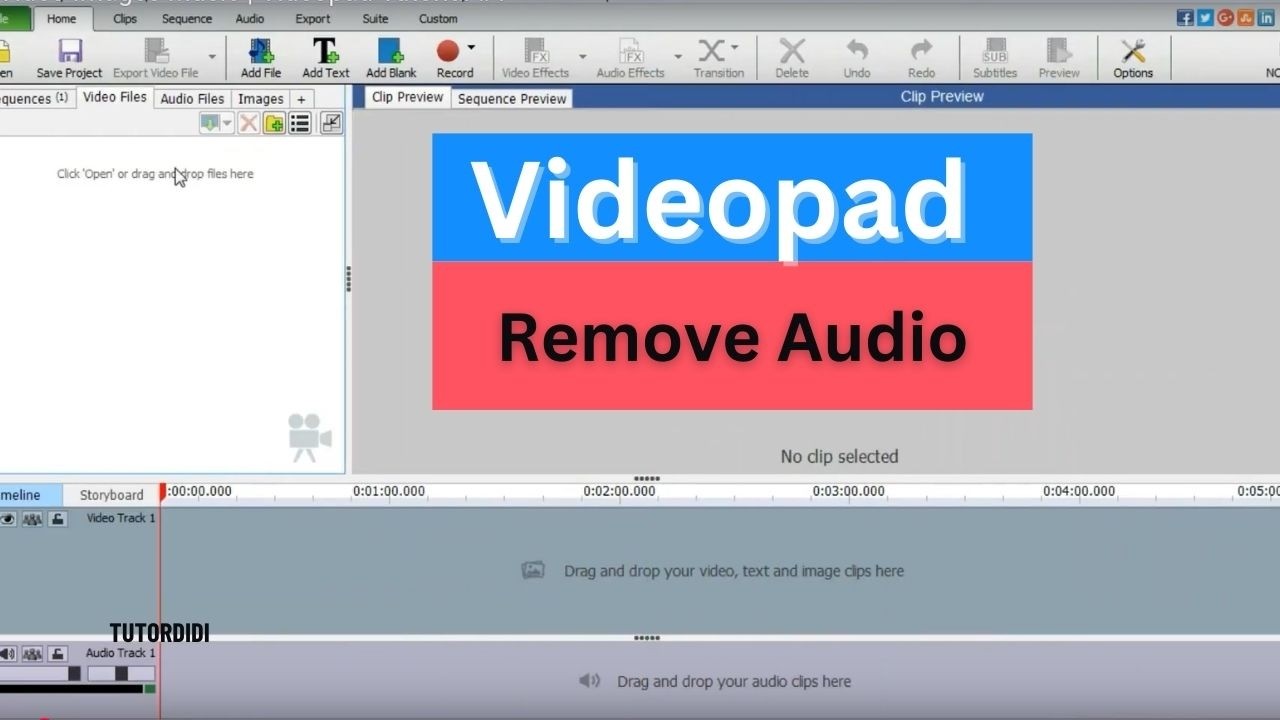Switch to the Timeline view tab
This screenshot has height=720, width=1280.
[x=31, y=494]
